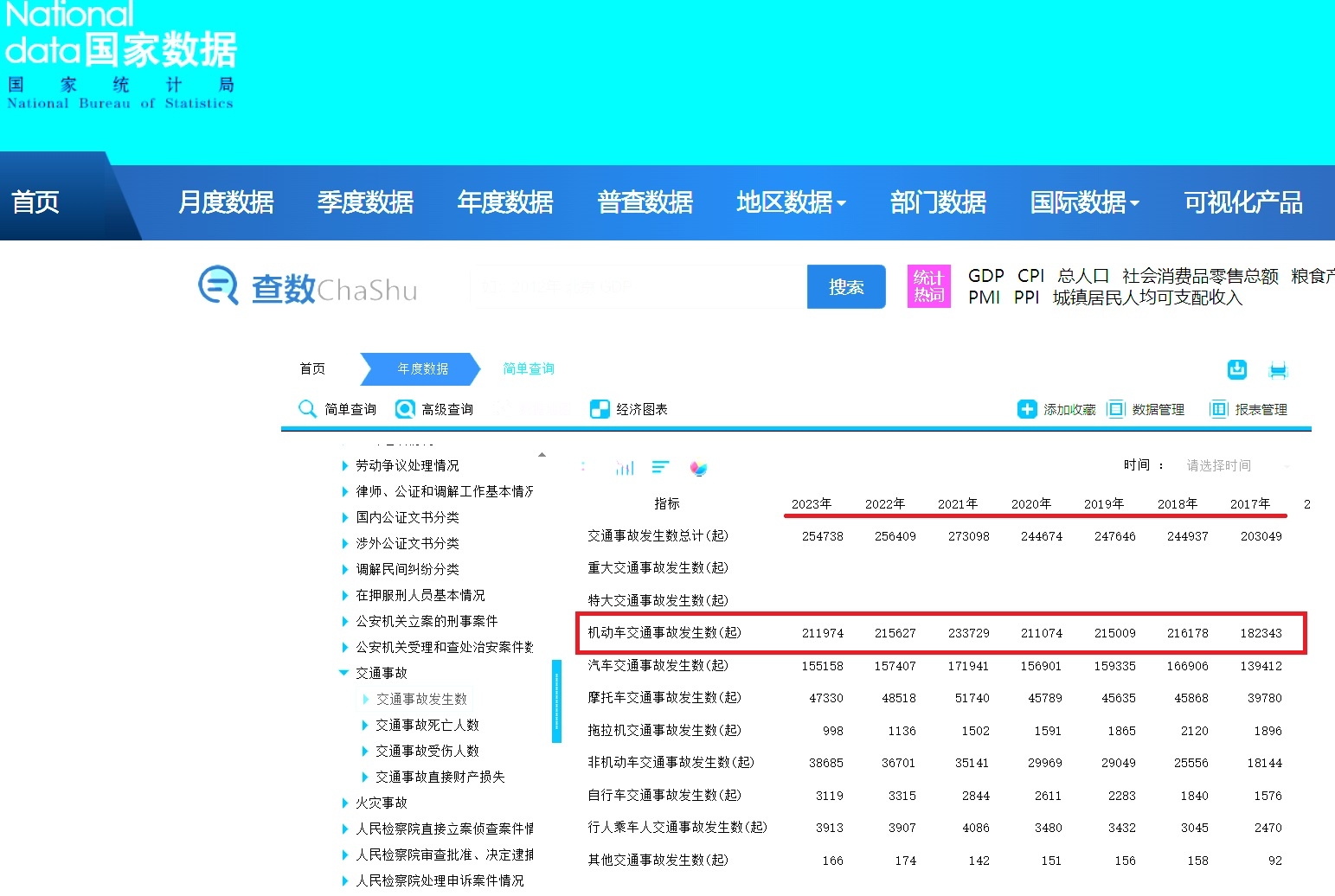Click into the ChaShu search box
The height and width of the screenshot is (896, 1335).
tap(638, 286)
